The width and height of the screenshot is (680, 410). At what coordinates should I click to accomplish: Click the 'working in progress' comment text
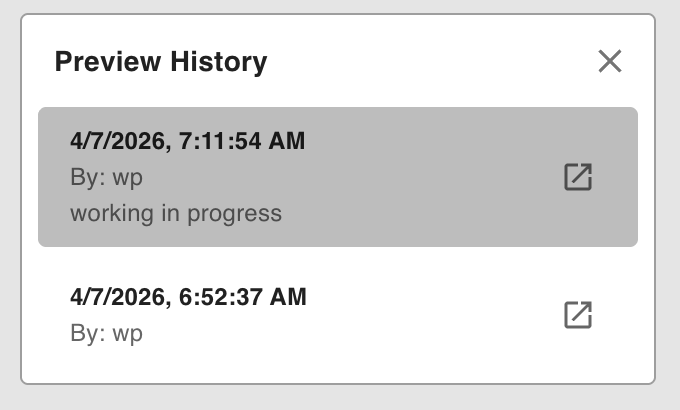(176, 213)
